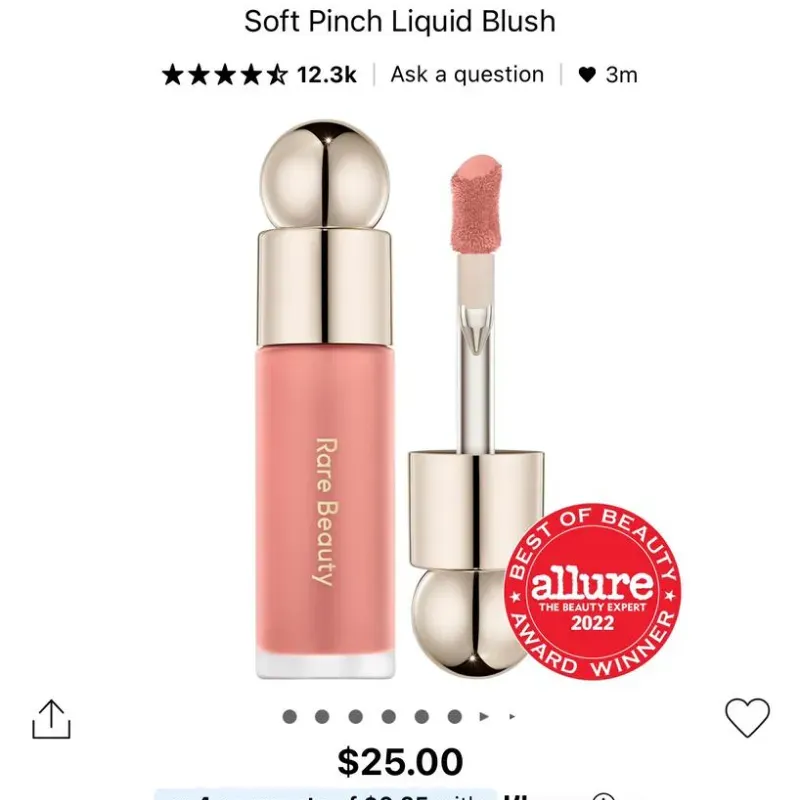Select the fourth carousel dot
This screenshot has width=800, height=800.
389,716
